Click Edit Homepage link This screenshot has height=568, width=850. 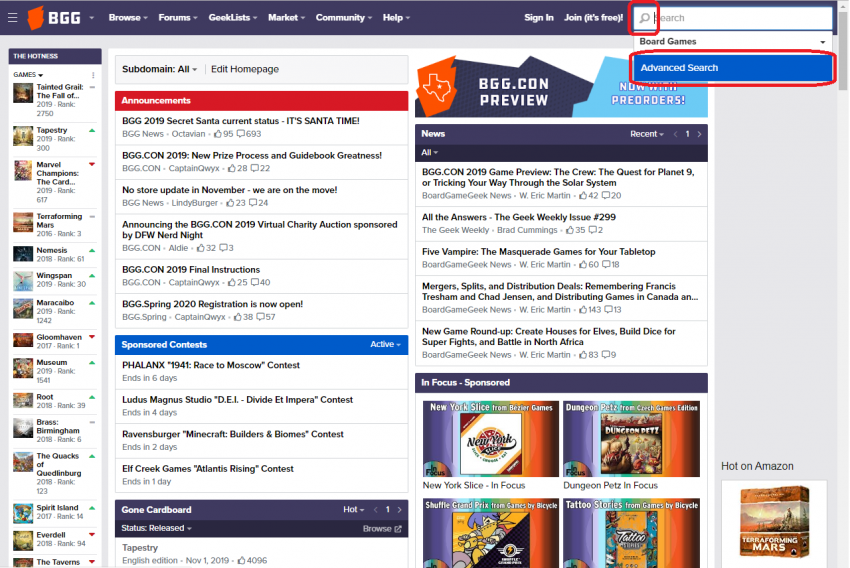pyautogui.click(x=245, y=69)
